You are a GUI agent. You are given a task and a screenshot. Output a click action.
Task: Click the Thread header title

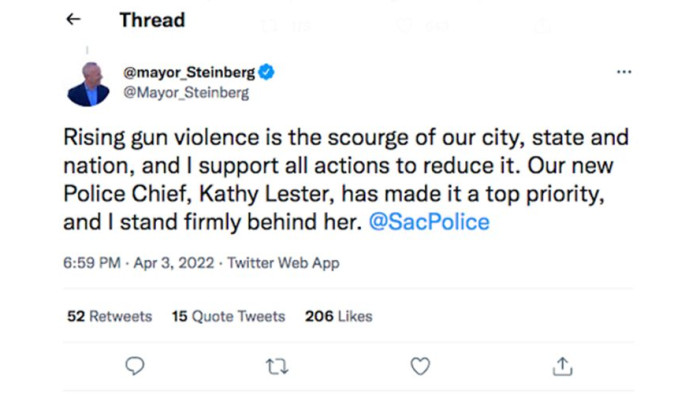(152, 20)
